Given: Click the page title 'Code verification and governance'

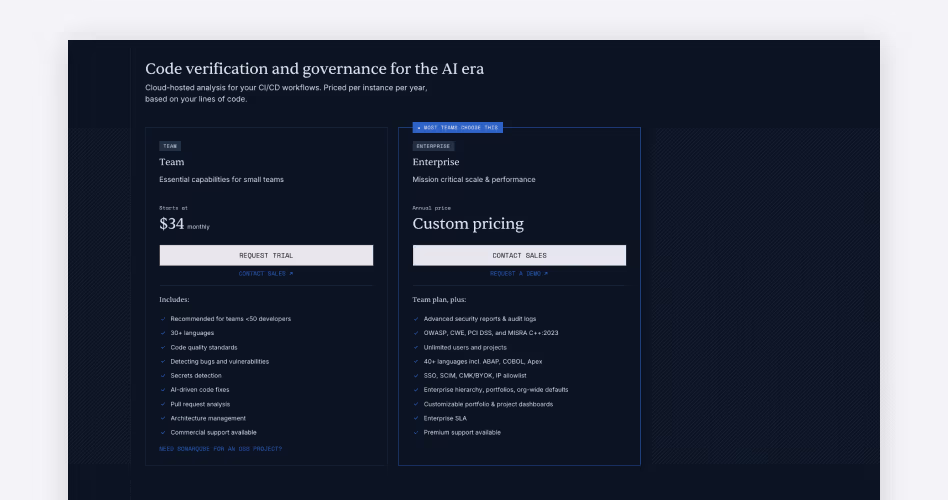Looking at the screenshot, I should 314,69.
